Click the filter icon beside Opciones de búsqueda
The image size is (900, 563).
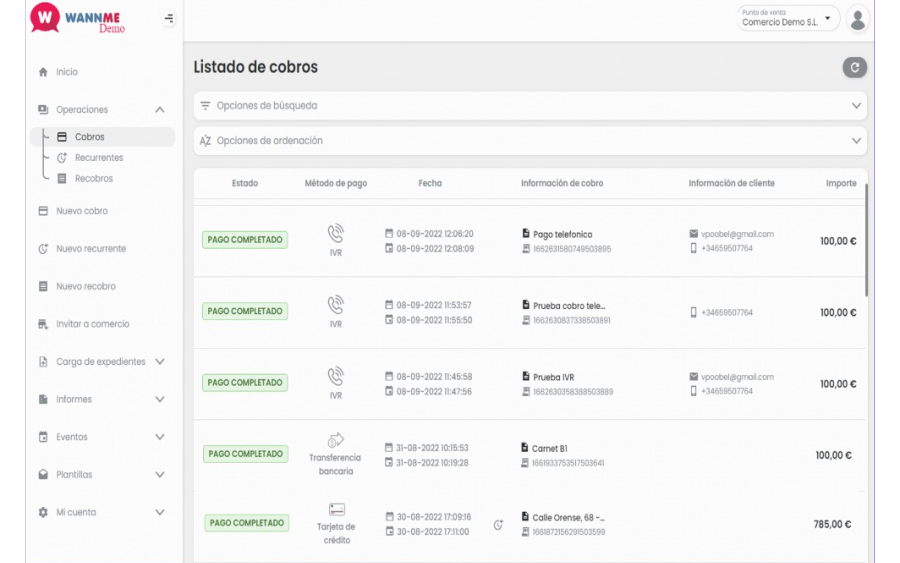tap(205, 106)
